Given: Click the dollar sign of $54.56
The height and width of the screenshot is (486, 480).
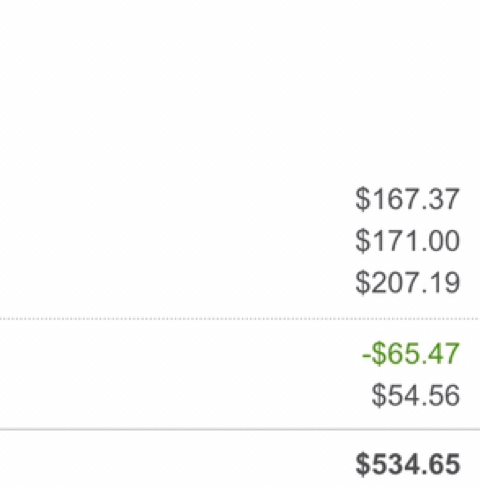Looking at the screenshot, I should [379, 395].
